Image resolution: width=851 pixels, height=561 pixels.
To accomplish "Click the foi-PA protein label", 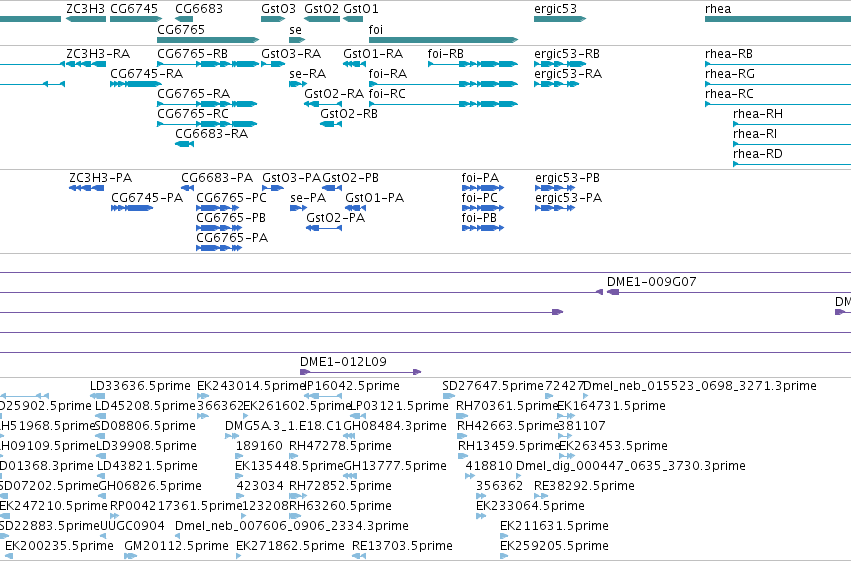I will click(x=480, y=178).
